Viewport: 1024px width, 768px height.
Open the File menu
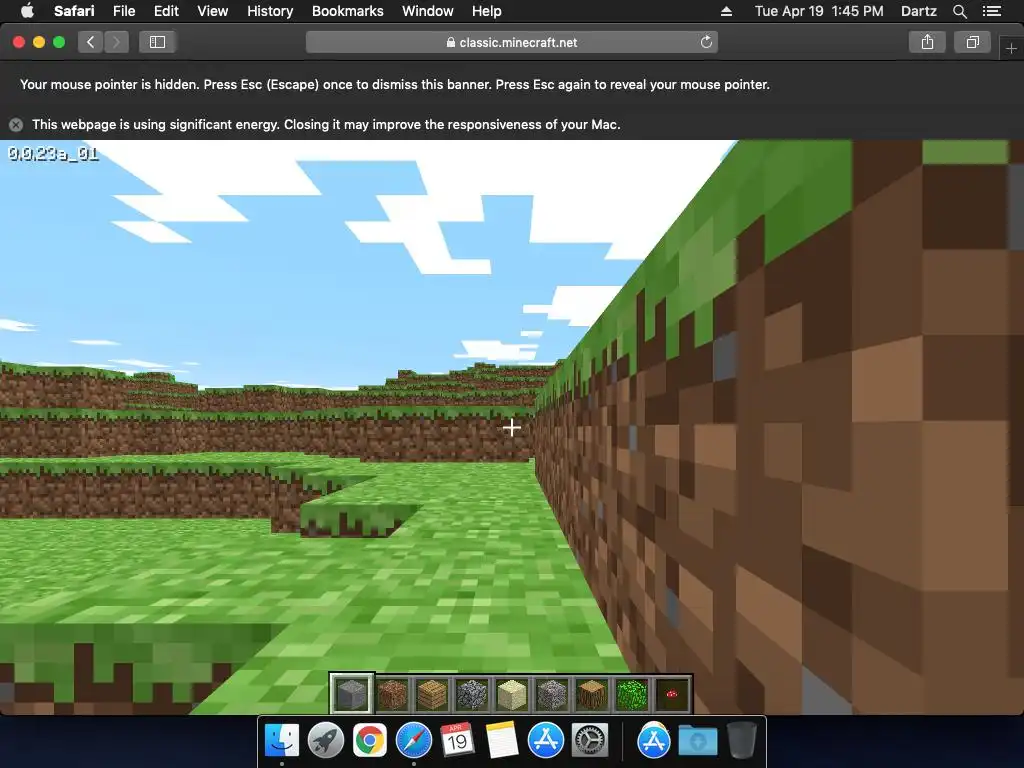(124, 11)
